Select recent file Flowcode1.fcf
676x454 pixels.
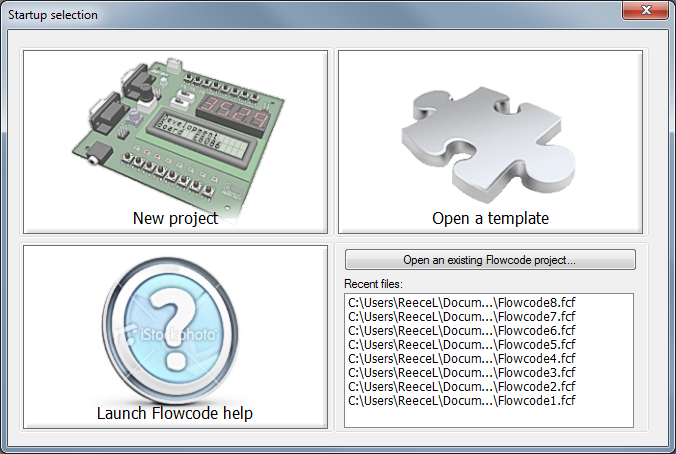point(462,401)
